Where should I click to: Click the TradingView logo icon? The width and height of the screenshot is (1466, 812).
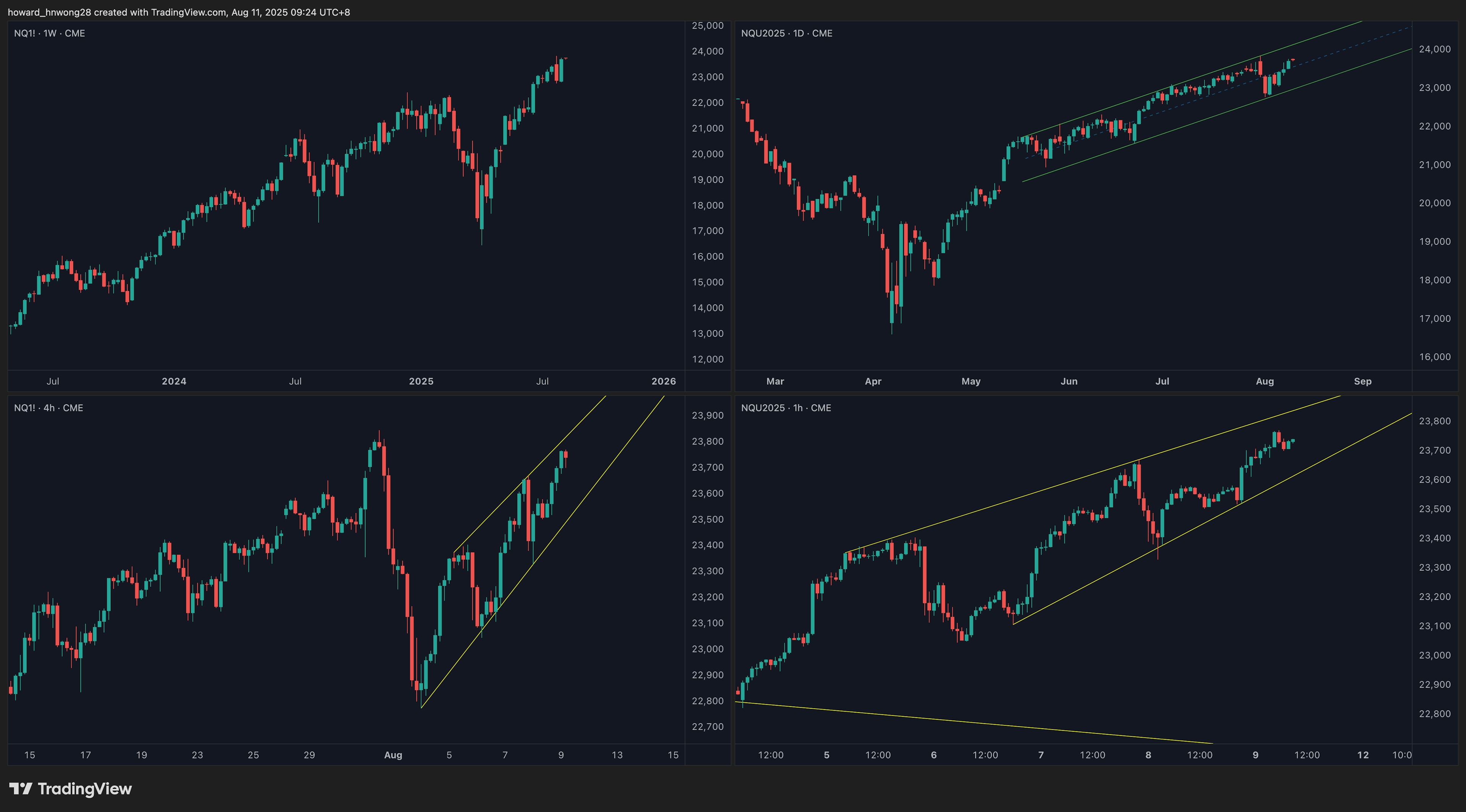point(21,788)
